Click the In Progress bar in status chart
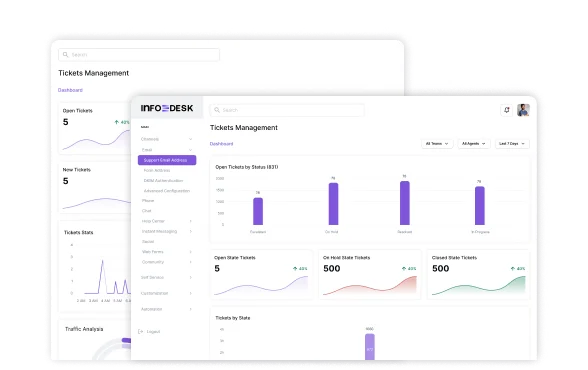Screen dimensions: 588x370 click(480, 205)
